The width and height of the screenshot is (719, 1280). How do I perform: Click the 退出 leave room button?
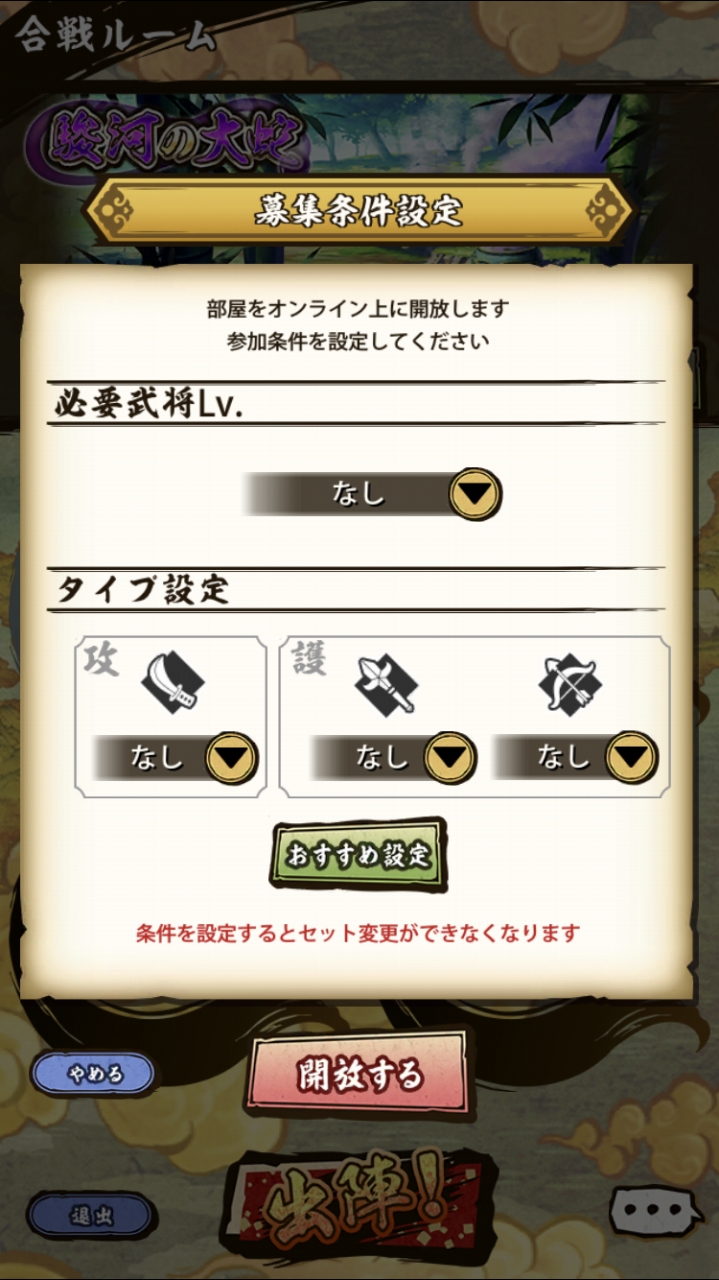(x=91, y=1216)
